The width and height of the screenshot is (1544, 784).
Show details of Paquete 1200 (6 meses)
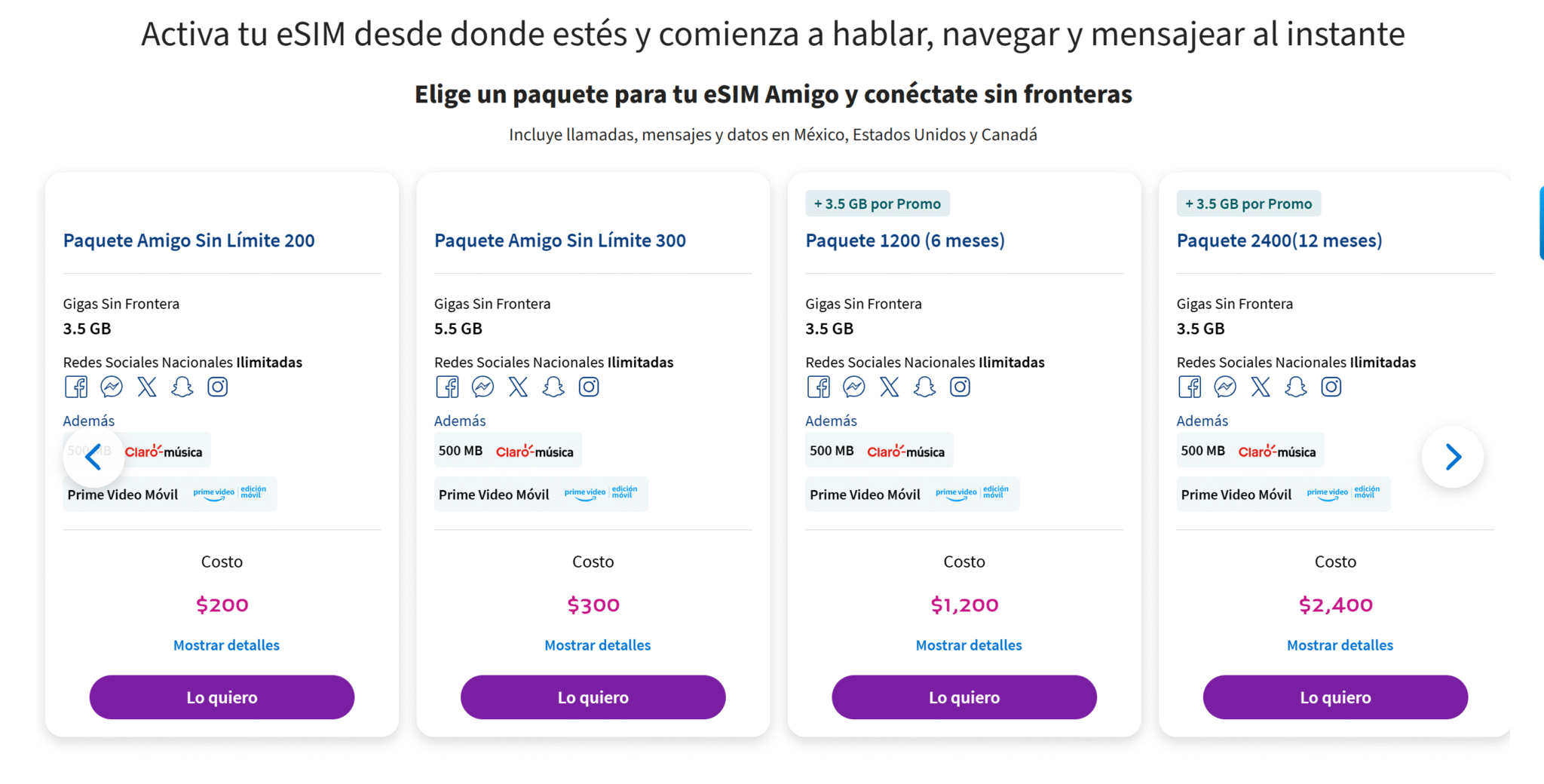[969, 645]
